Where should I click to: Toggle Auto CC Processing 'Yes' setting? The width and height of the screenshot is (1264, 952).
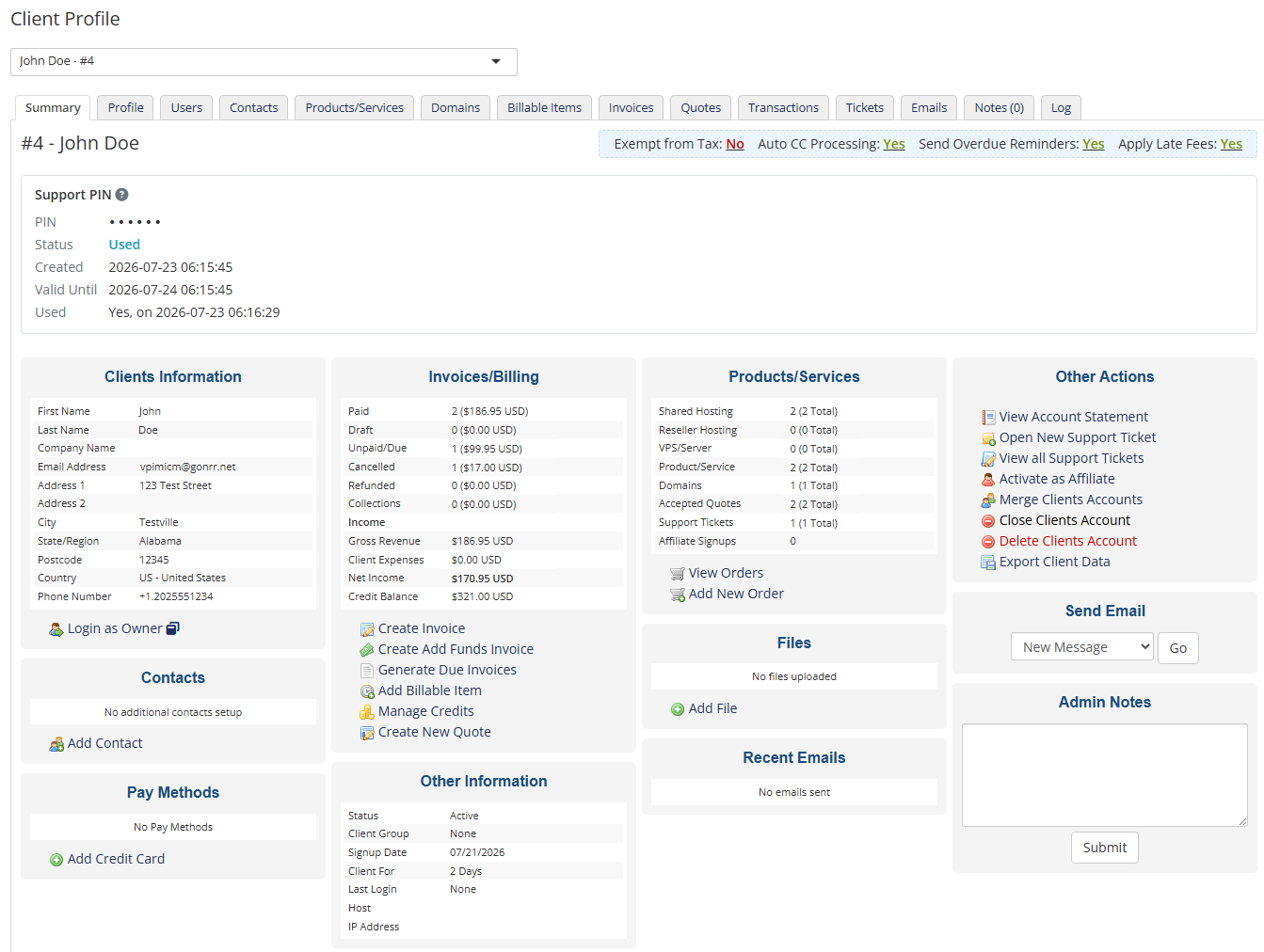tap(894, 144)
